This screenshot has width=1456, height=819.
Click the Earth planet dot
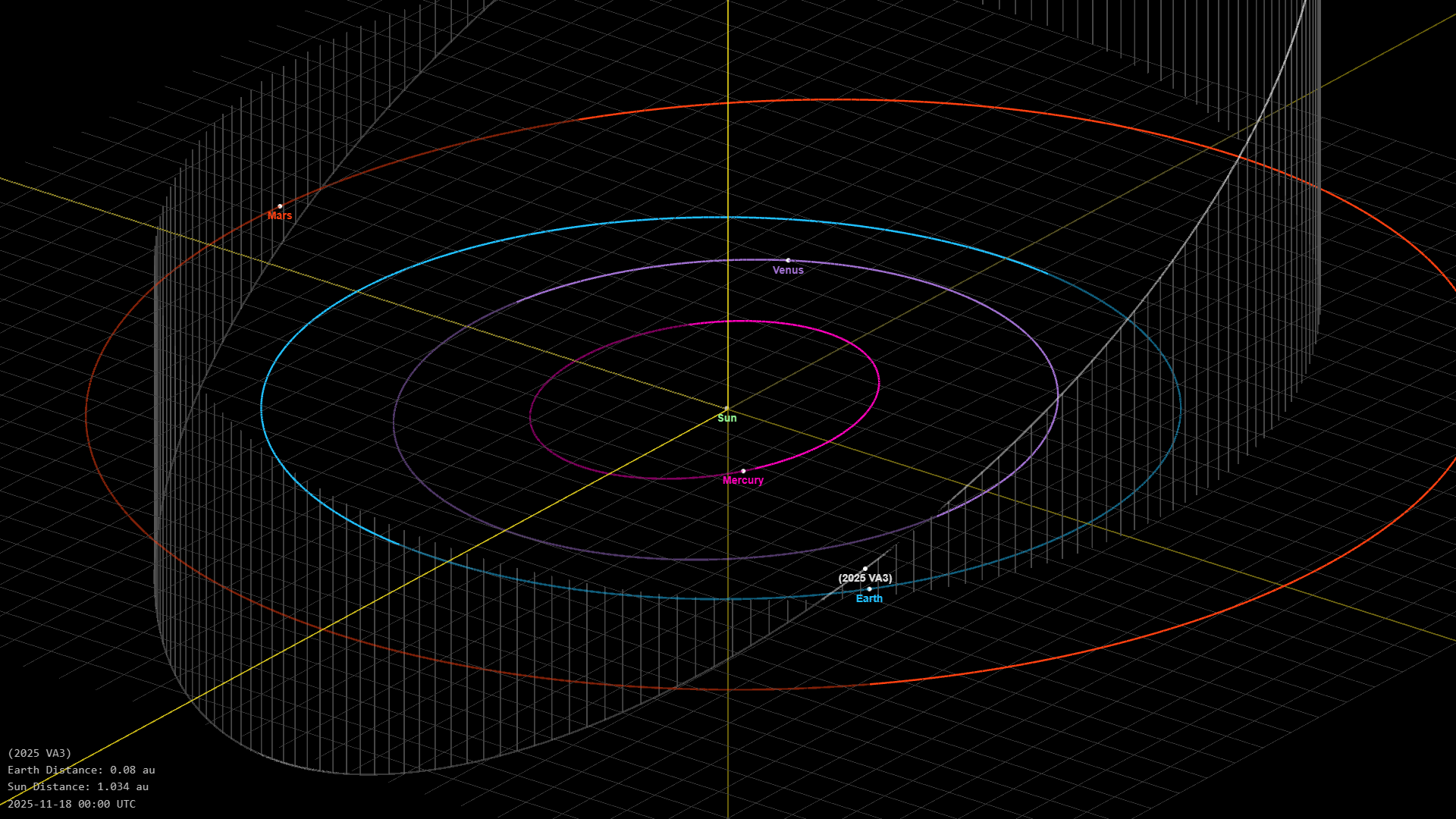tap(869, 588)
